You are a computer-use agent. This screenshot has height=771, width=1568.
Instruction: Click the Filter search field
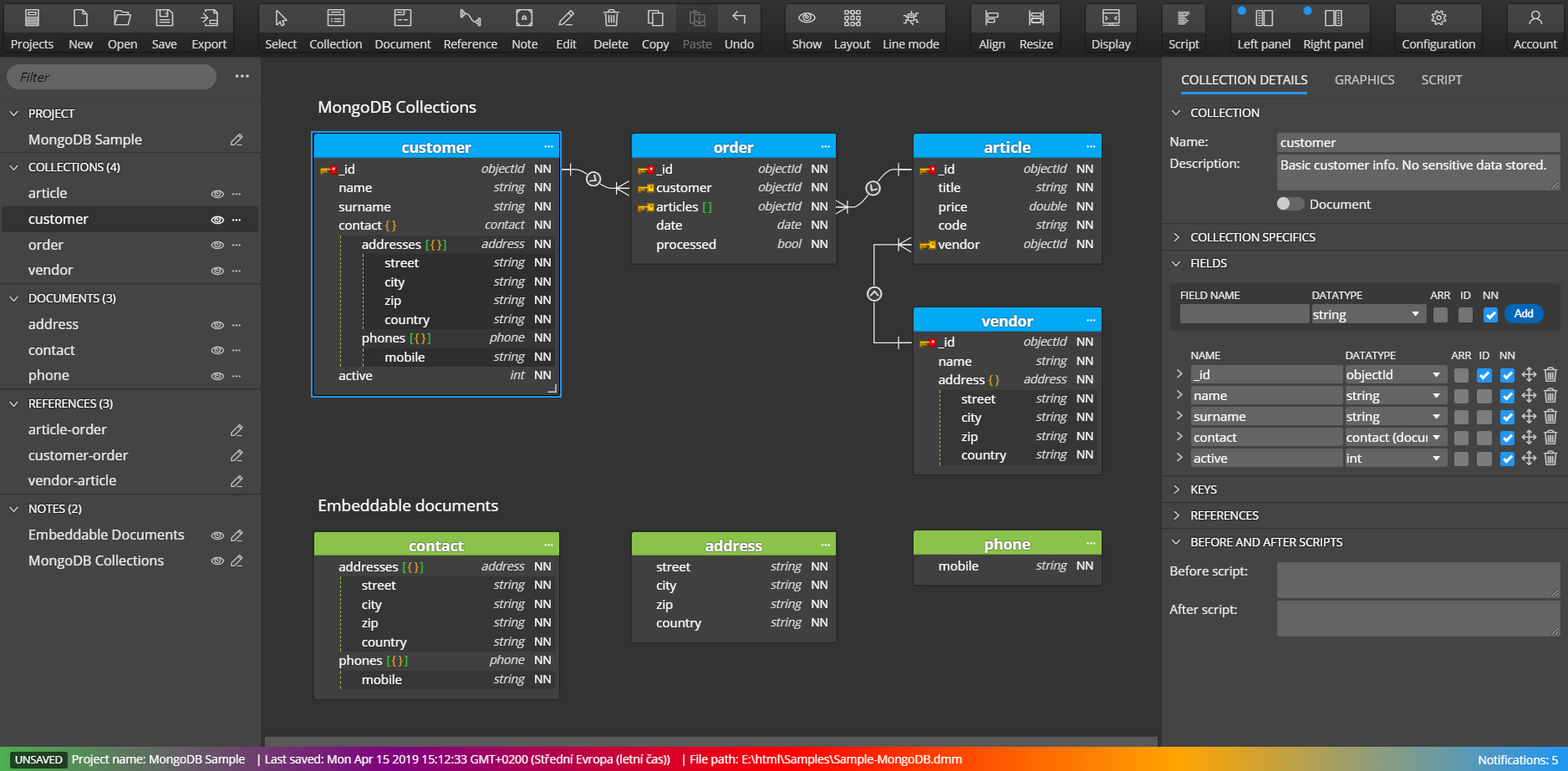pyautogui.click(x=112, y=77)
